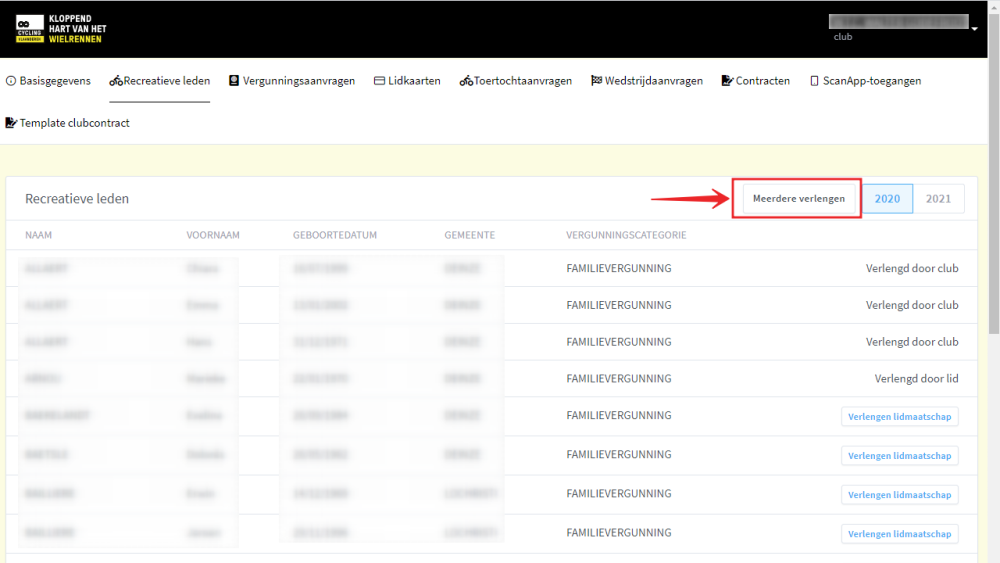Click the 'Verlengd door lid' status text
The image size is (1000, 563).
click(x=916, y=379)
